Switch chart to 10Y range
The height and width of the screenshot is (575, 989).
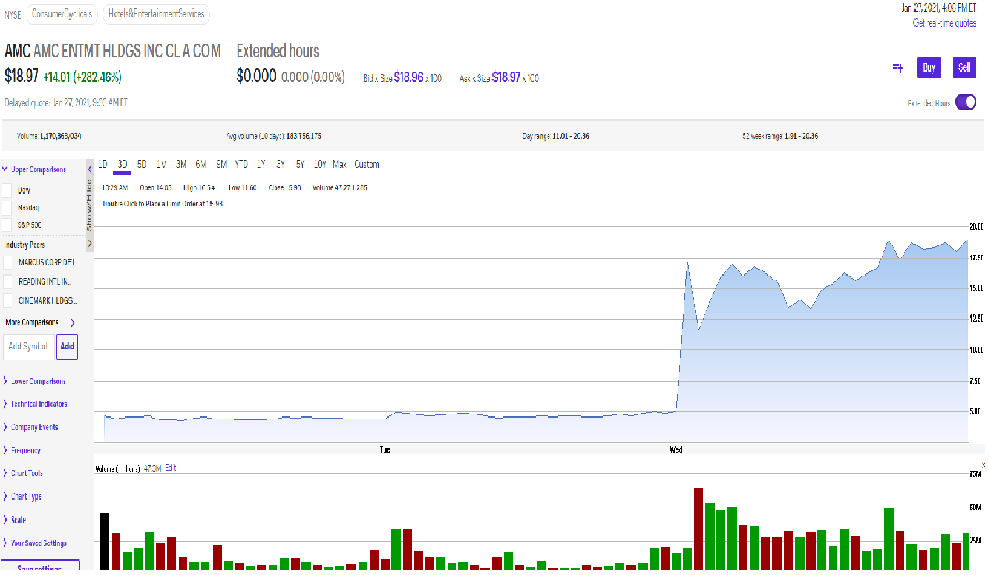coord(320,165)
